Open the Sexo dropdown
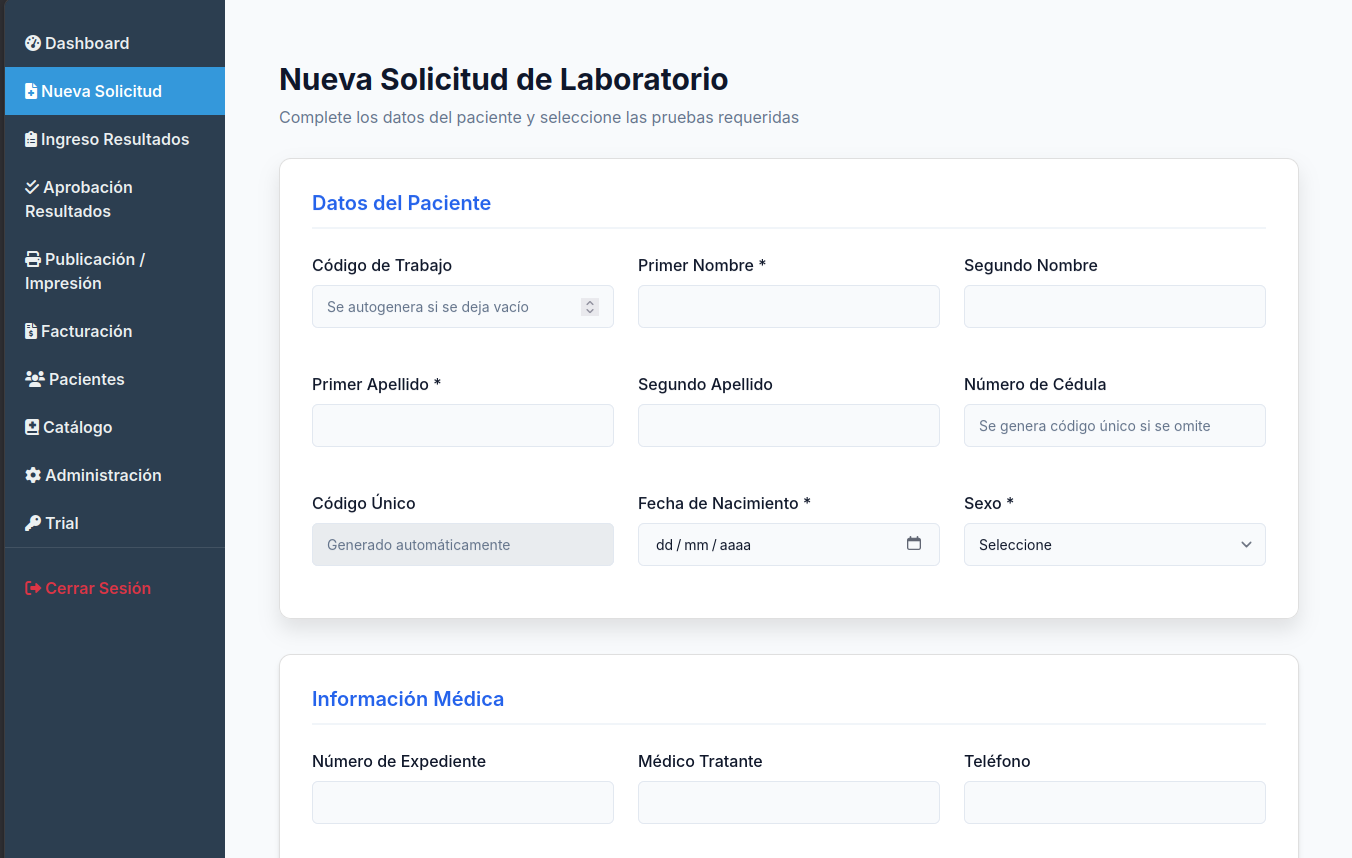This screenshot has height=858, width=1352. [1115, 545]
